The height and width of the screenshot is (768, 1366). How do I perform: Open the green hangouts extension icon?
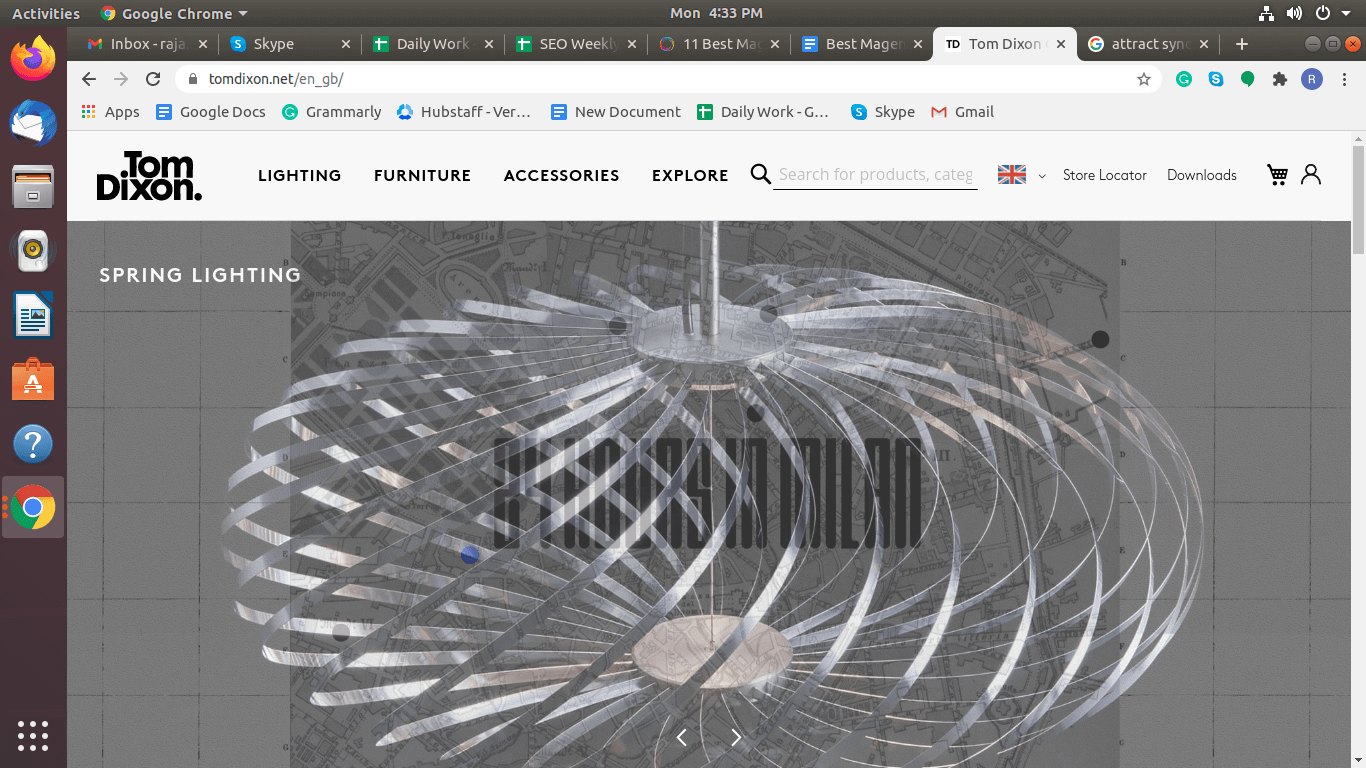point(1248,79)
